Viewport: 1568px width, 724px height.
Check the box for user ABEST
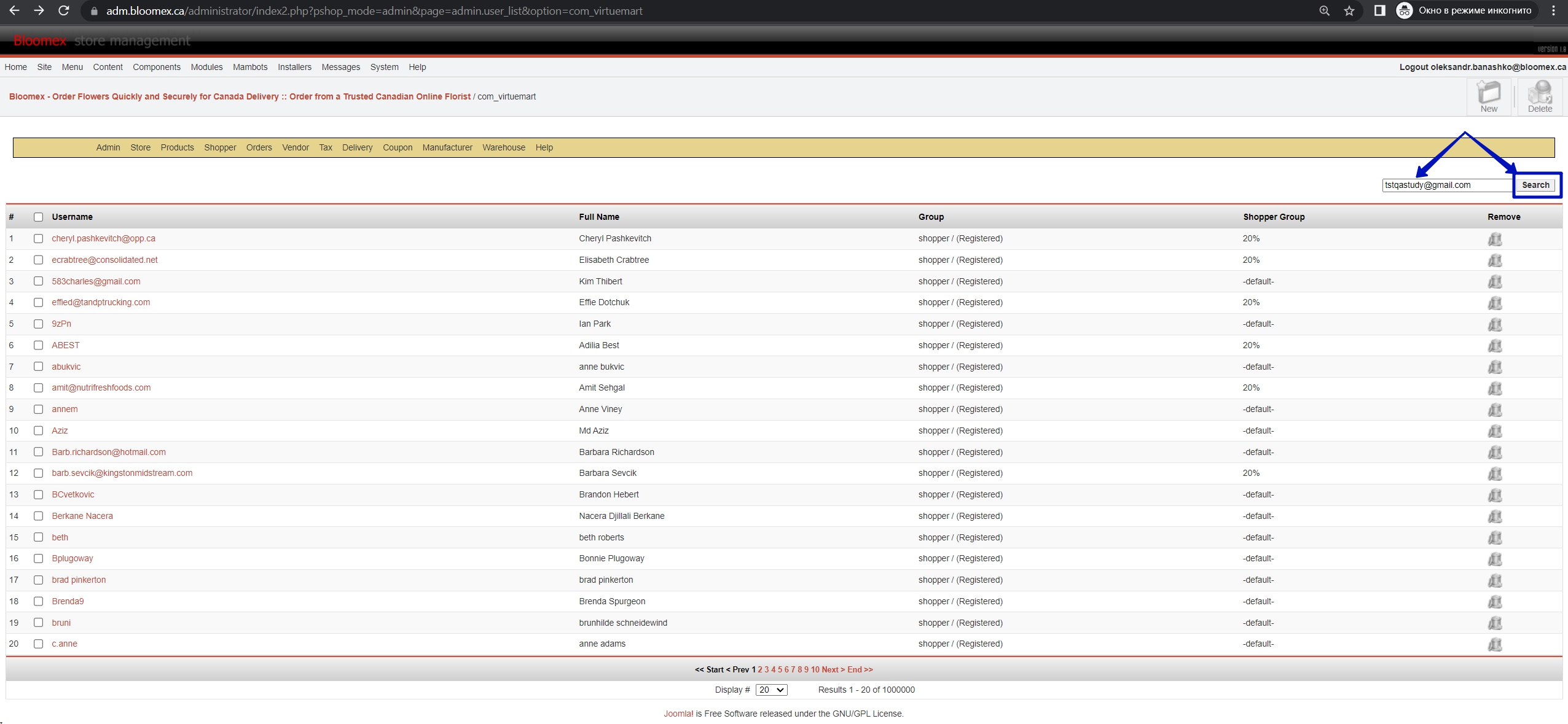pyautogui.click(x=38, y=345)
